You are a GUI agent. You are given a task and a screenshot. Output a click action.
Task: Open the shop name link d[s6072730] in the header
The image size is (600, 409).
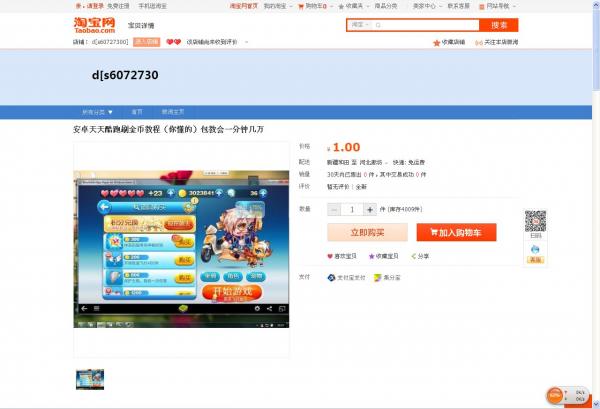click(110, 42)
